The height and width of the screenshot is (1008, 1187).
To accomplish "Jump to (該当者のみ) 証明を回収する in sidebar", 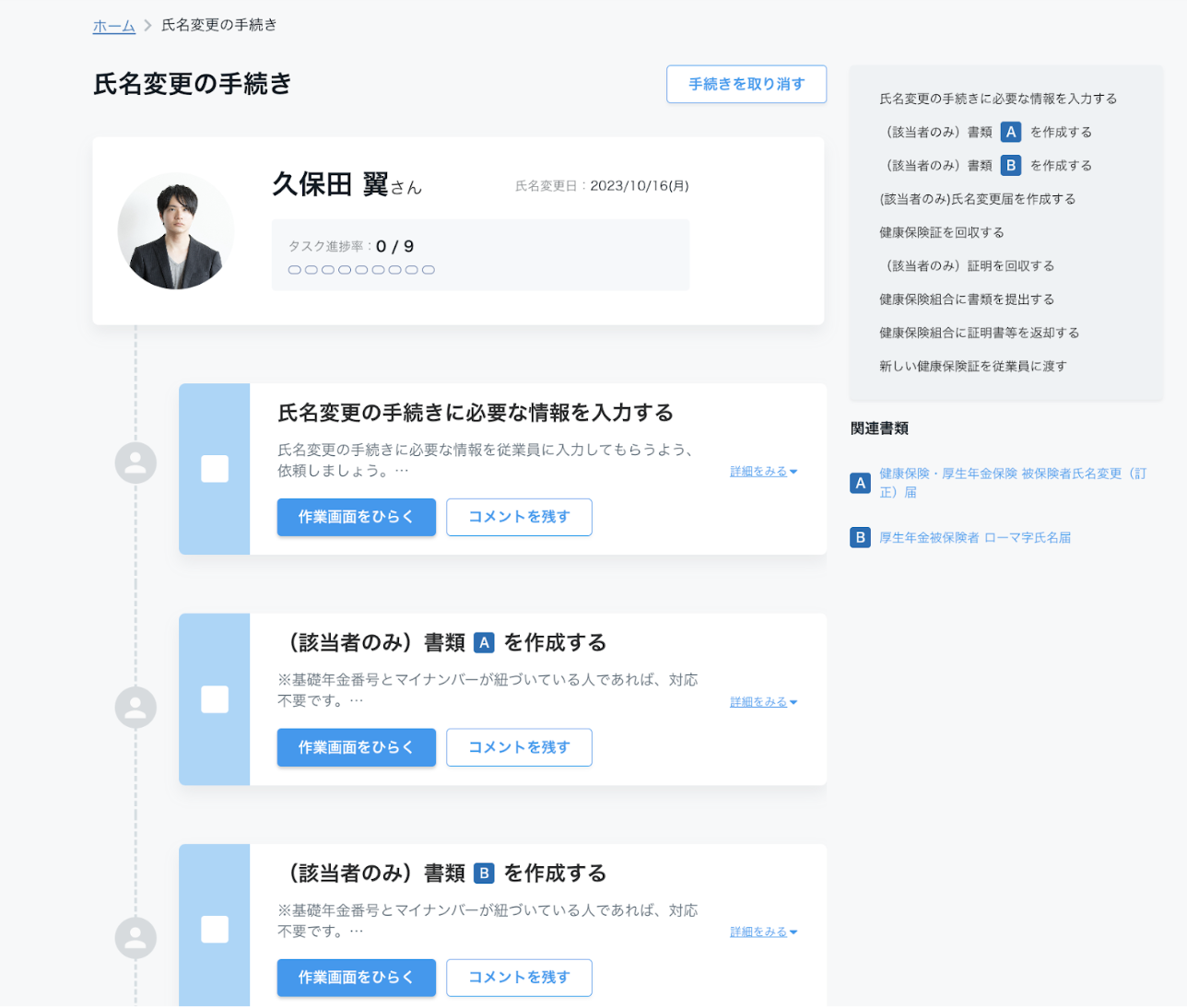I will (967, 265).
